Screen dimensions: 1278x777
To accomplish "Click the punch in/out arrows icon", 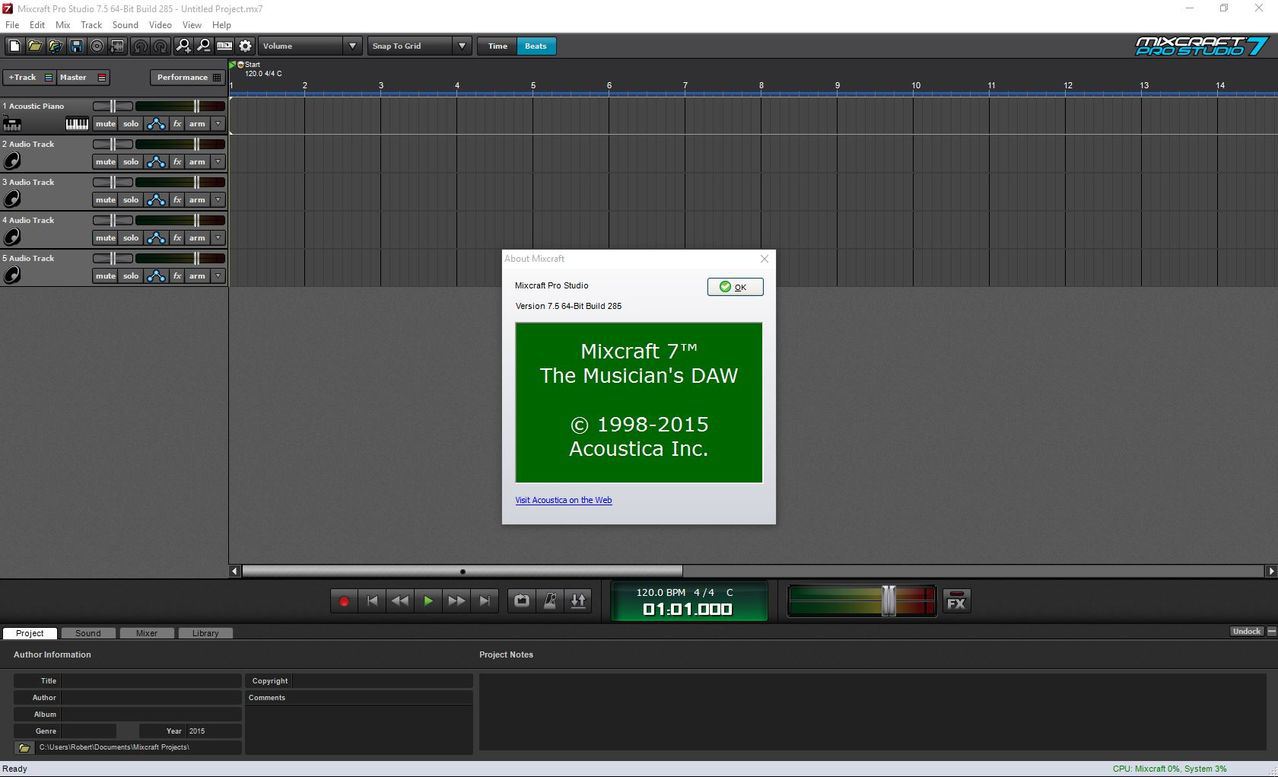I will click(578, 601).
